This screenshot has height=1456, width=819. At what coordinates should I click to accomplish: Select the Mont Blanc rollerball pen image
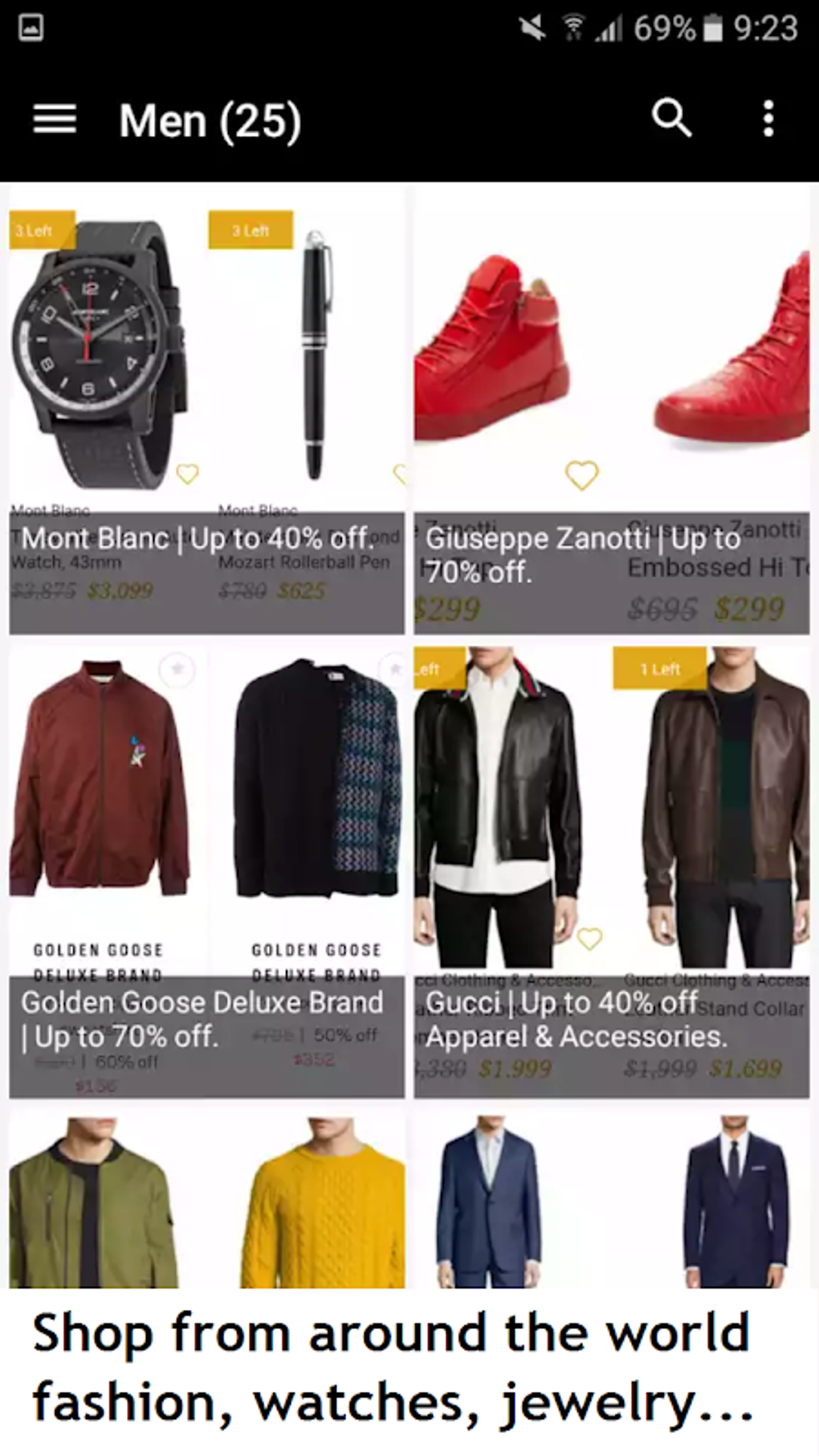pyautogui.click(x=315, y=355)
